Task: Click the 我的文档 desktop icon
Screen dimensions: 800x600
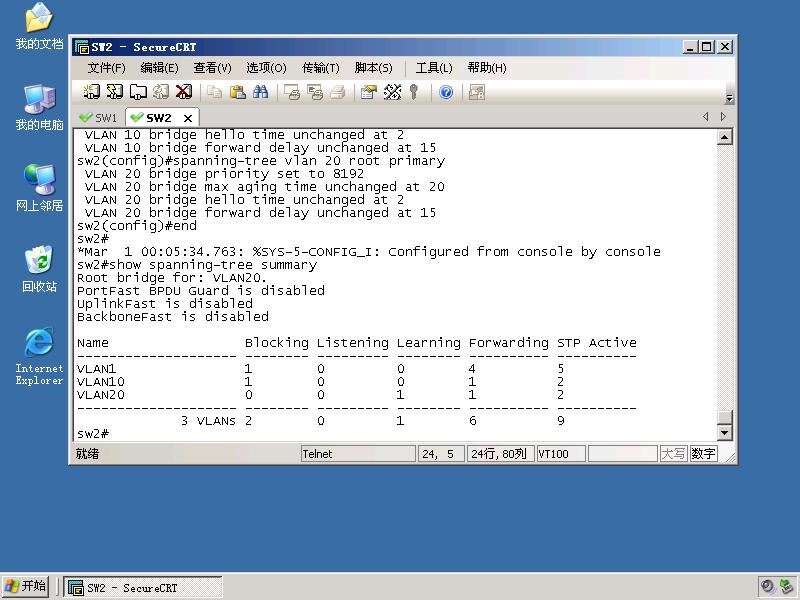Action: click(39, 26)
